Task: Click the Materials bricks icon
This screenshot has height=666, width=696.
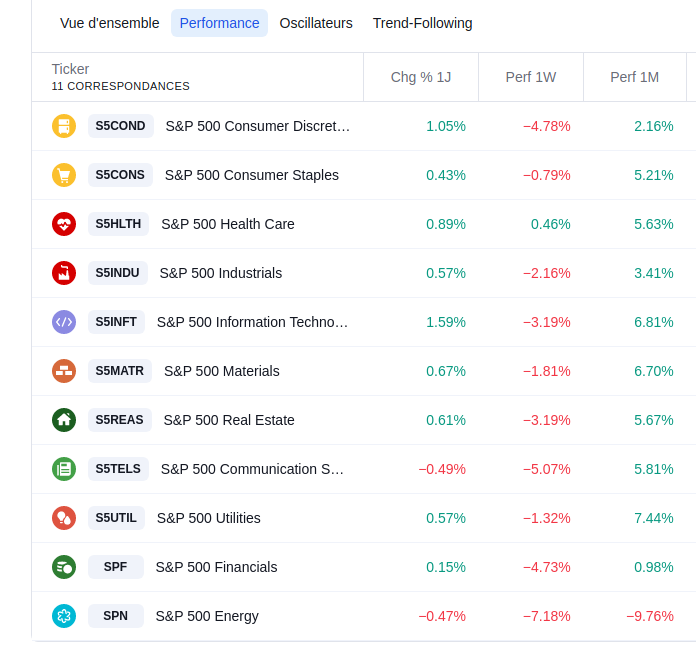Action: 64,371
